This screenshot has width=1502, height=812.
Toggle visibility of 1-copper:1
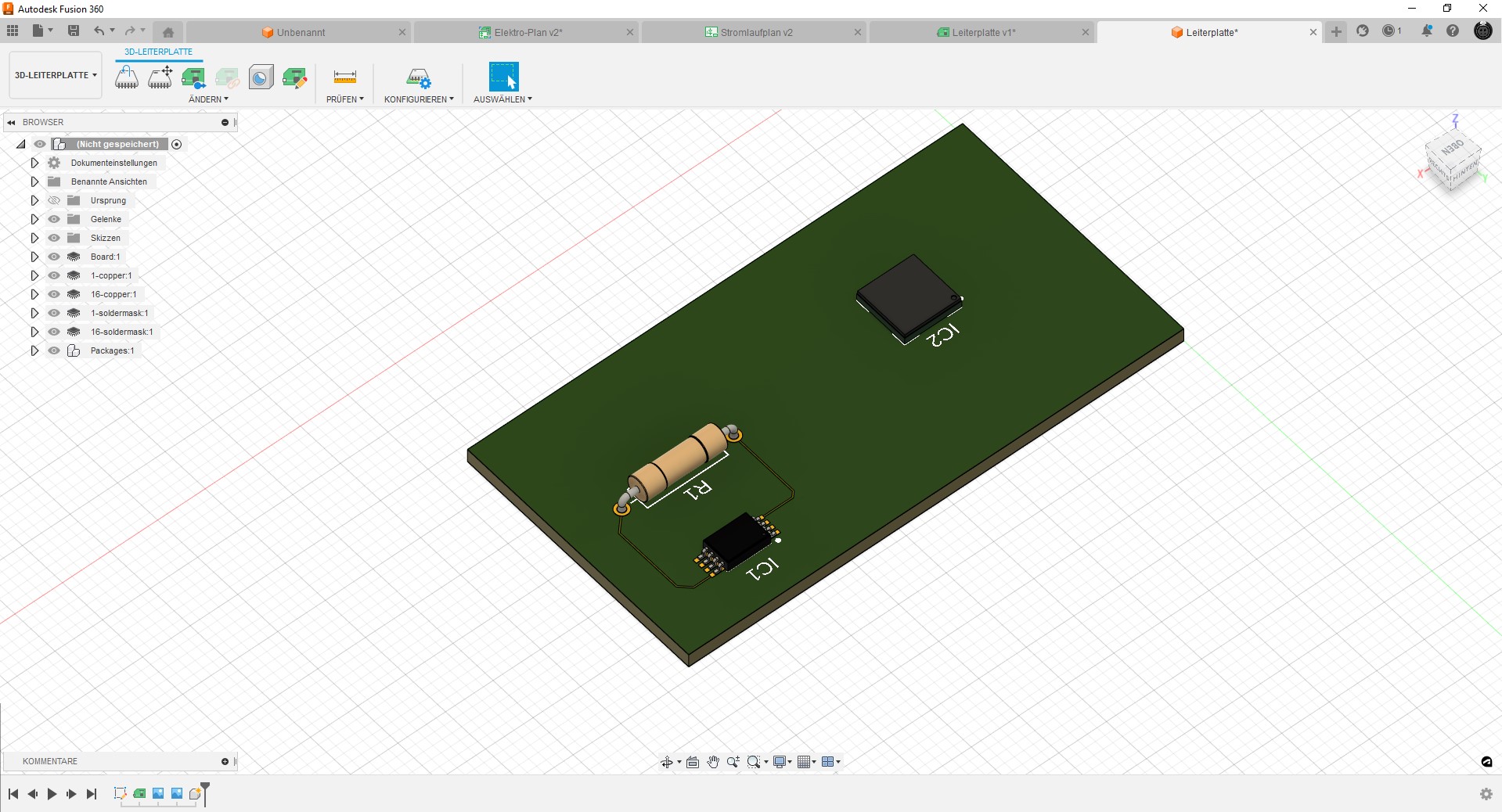point(54,275)
